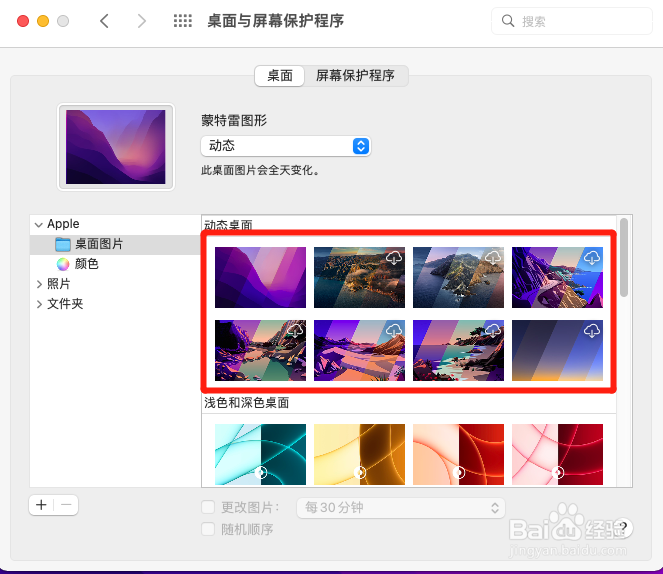This screenshot has width=663, height=574.
Task: Remove folder with minus button
Action: (66, 505)
